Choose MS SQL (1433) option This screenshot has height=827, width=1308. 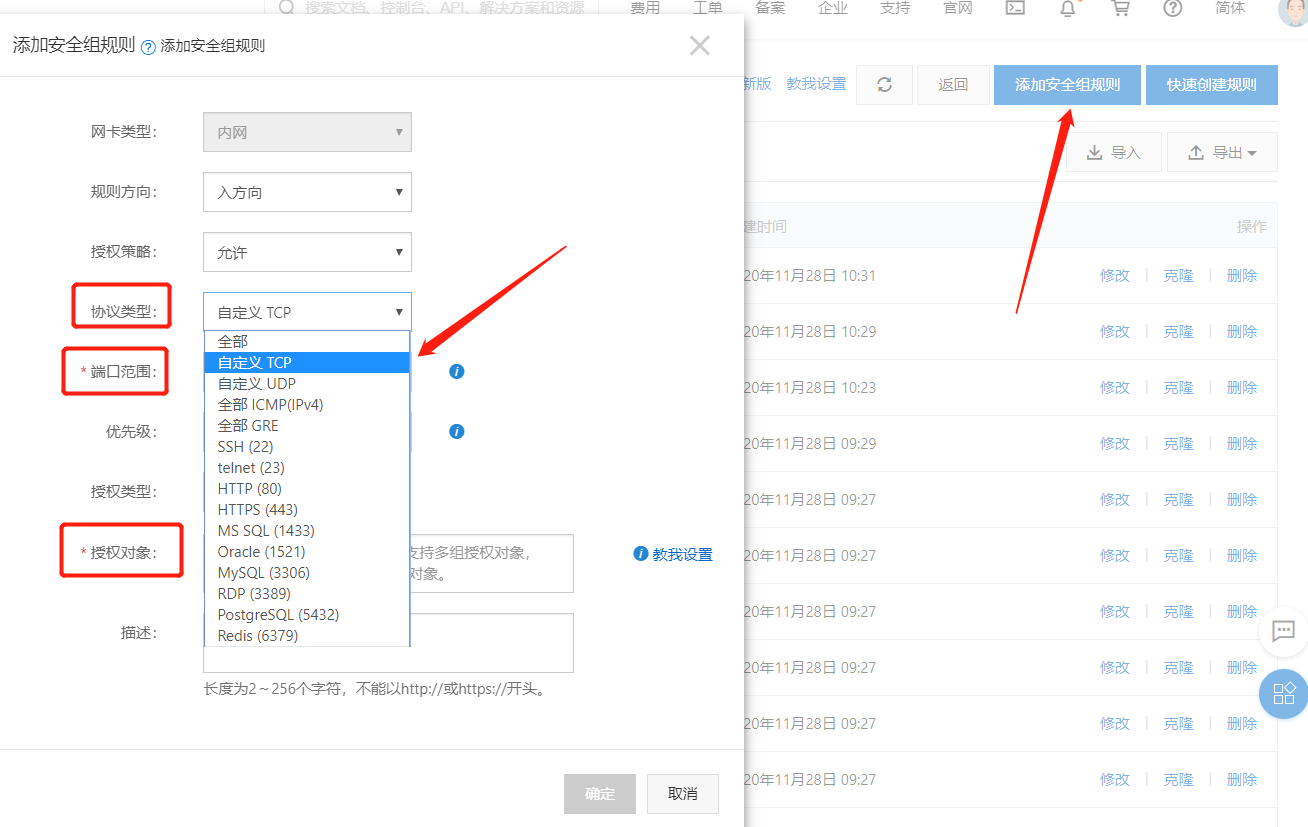point(307,530)
